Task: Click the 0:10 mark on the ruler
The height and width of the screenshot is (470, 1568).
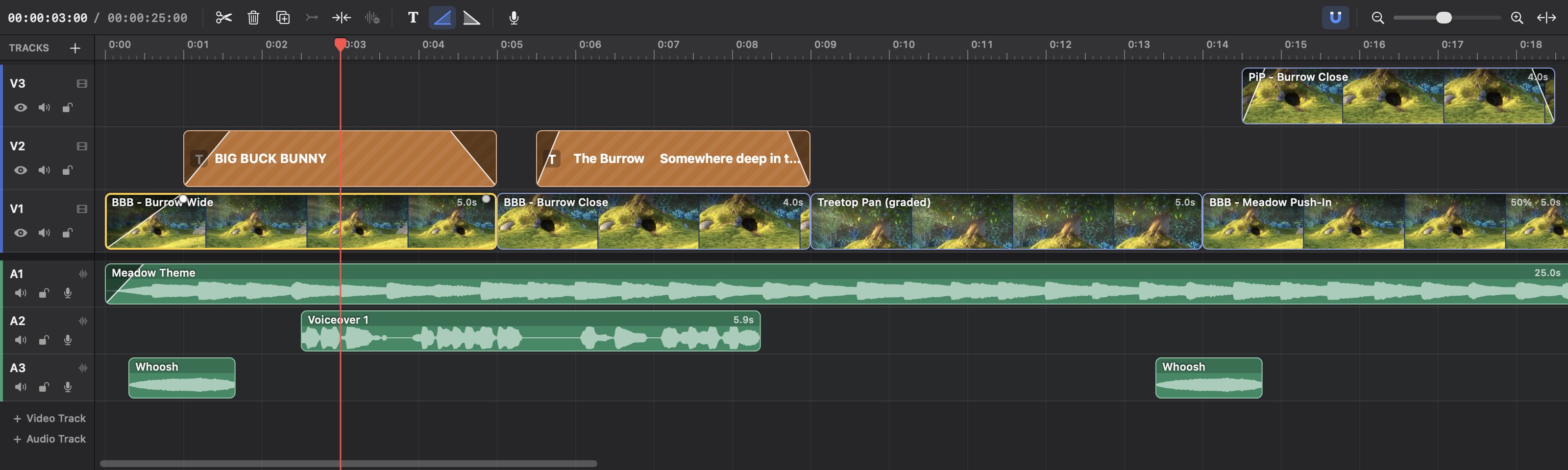Action: pos(903,45)
